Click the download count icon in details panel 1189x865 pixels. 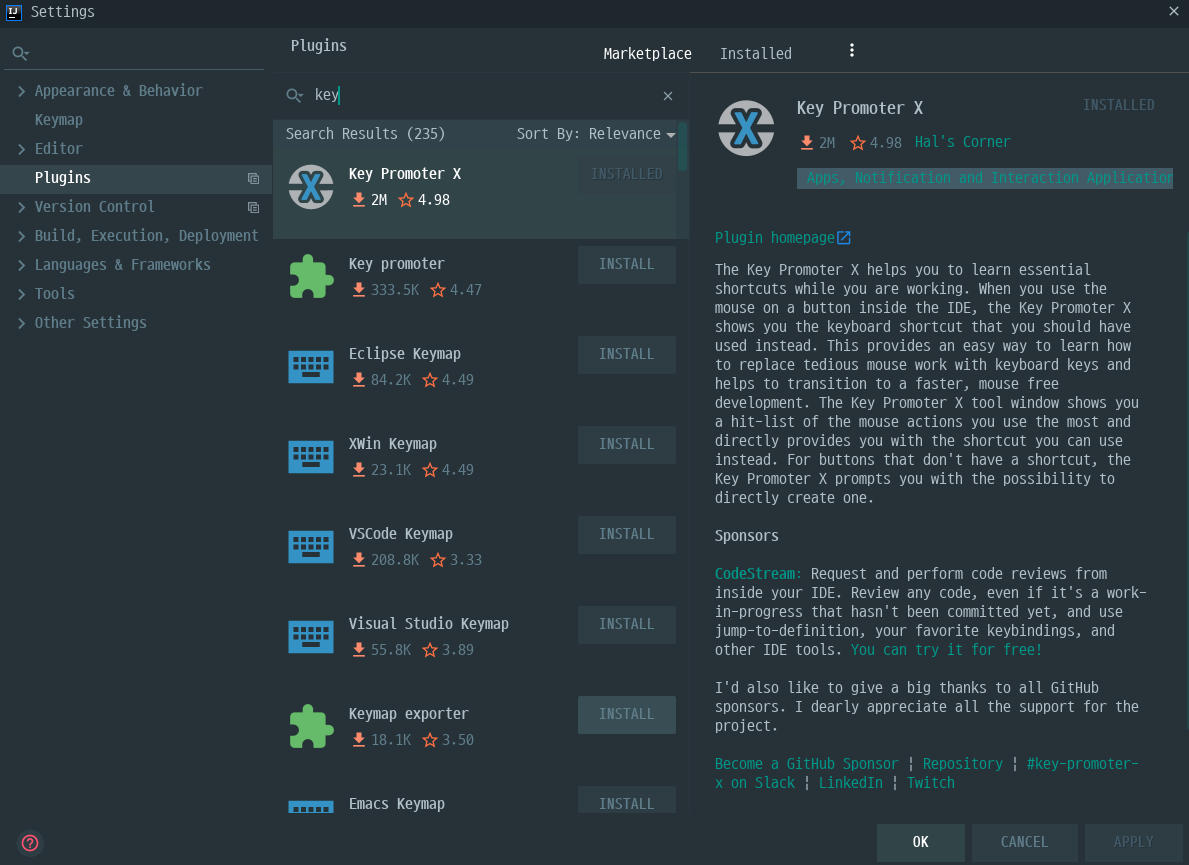coord(807,143)
